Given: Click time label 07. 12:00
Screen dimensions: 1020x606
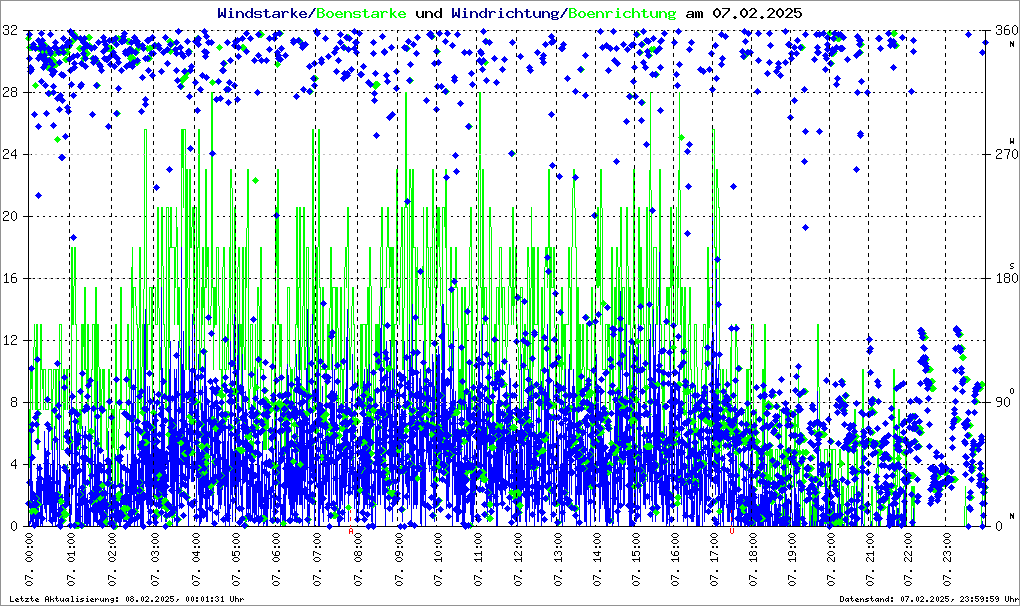Looking at the screenshot, I should [518, 560].
